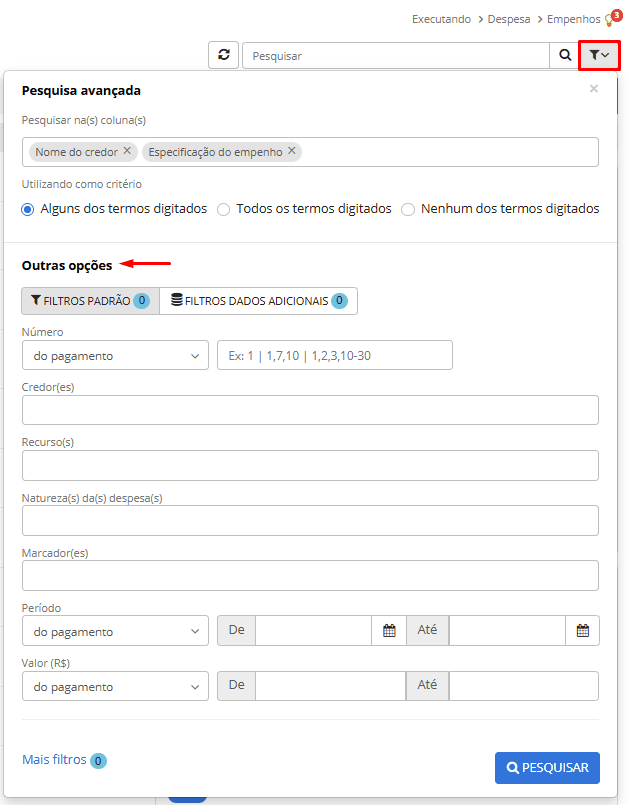
Task: Open the 'Mais filtros' link
Action: pos(54,760)
